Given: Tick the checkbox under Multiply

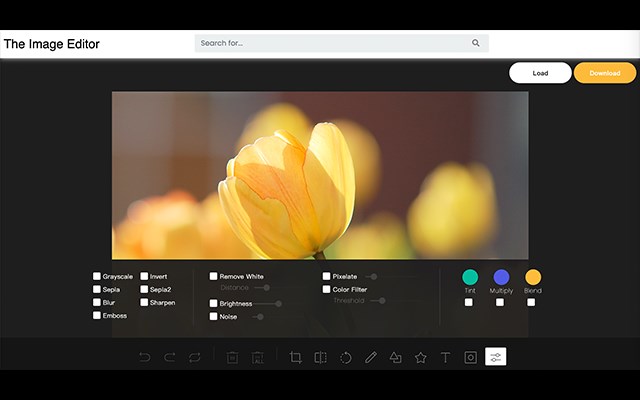Looking at the screenshot, I should [500, 302].
